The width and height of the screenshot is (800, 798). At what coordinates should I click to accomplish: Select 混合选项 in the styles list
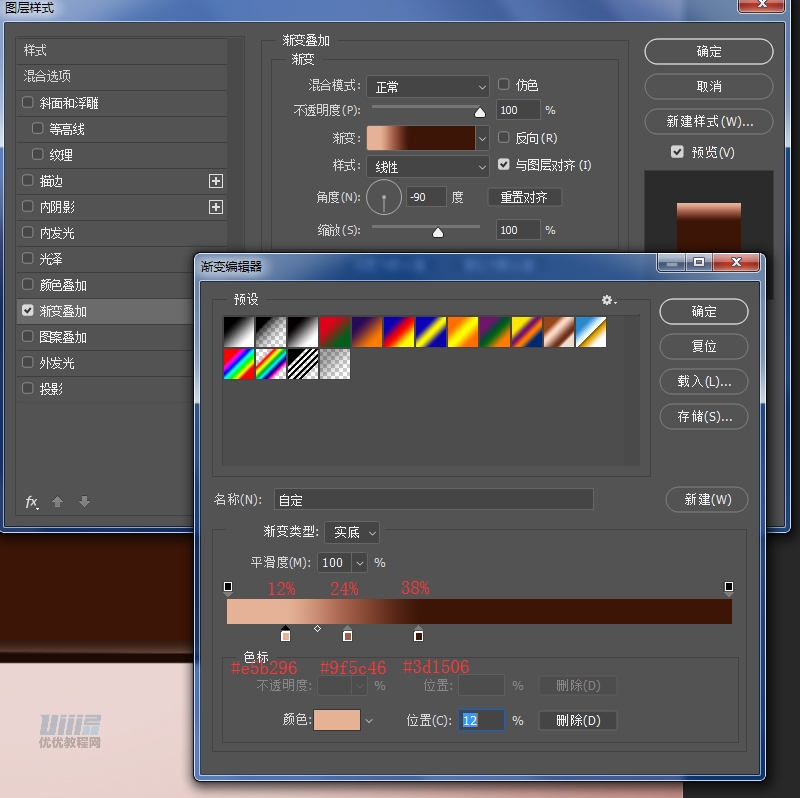coord(48,76)
